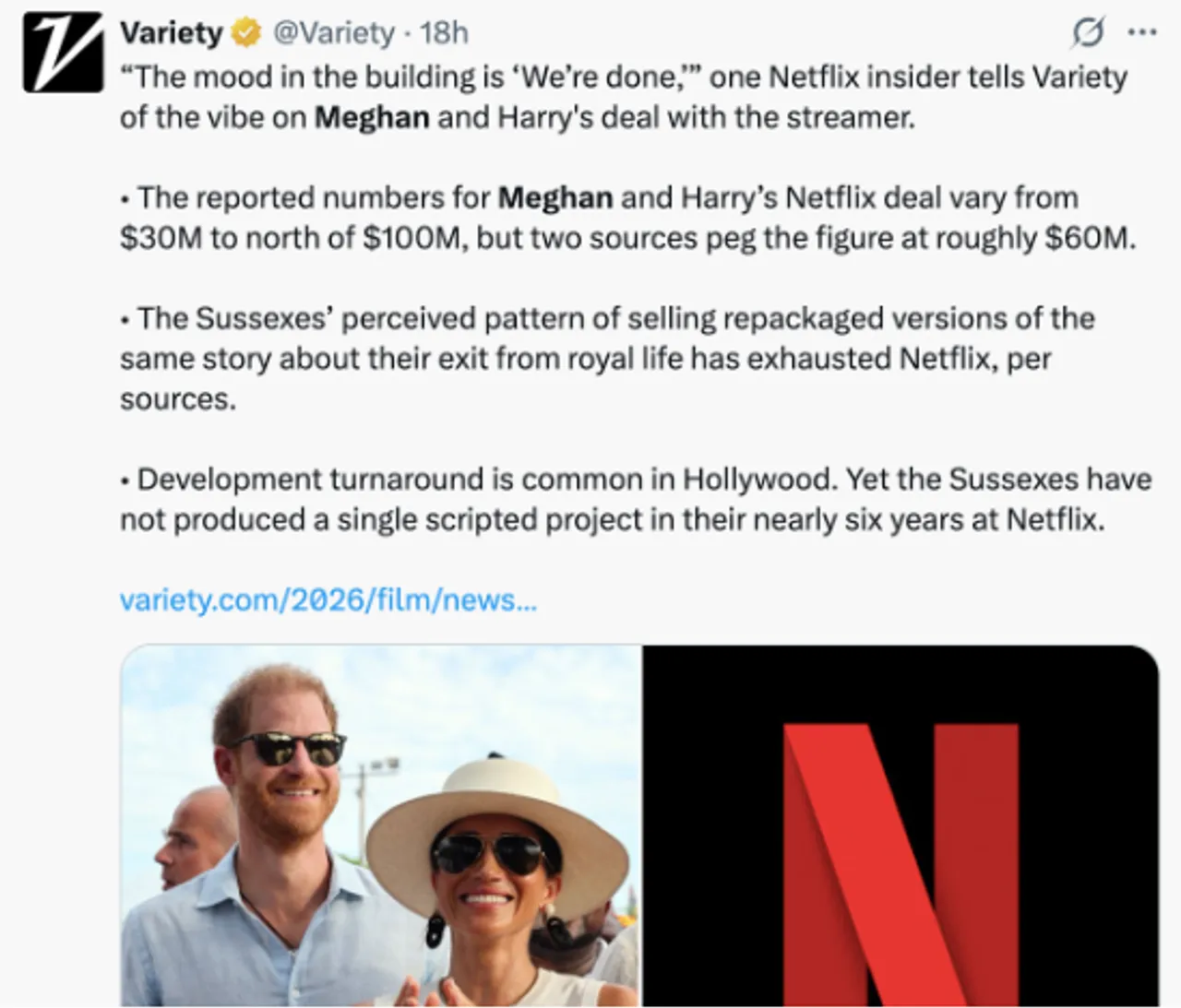Click bold Meghan in the reported numbers bullet
This screenshot has height=1008, width=1181.
coord(555,198)
